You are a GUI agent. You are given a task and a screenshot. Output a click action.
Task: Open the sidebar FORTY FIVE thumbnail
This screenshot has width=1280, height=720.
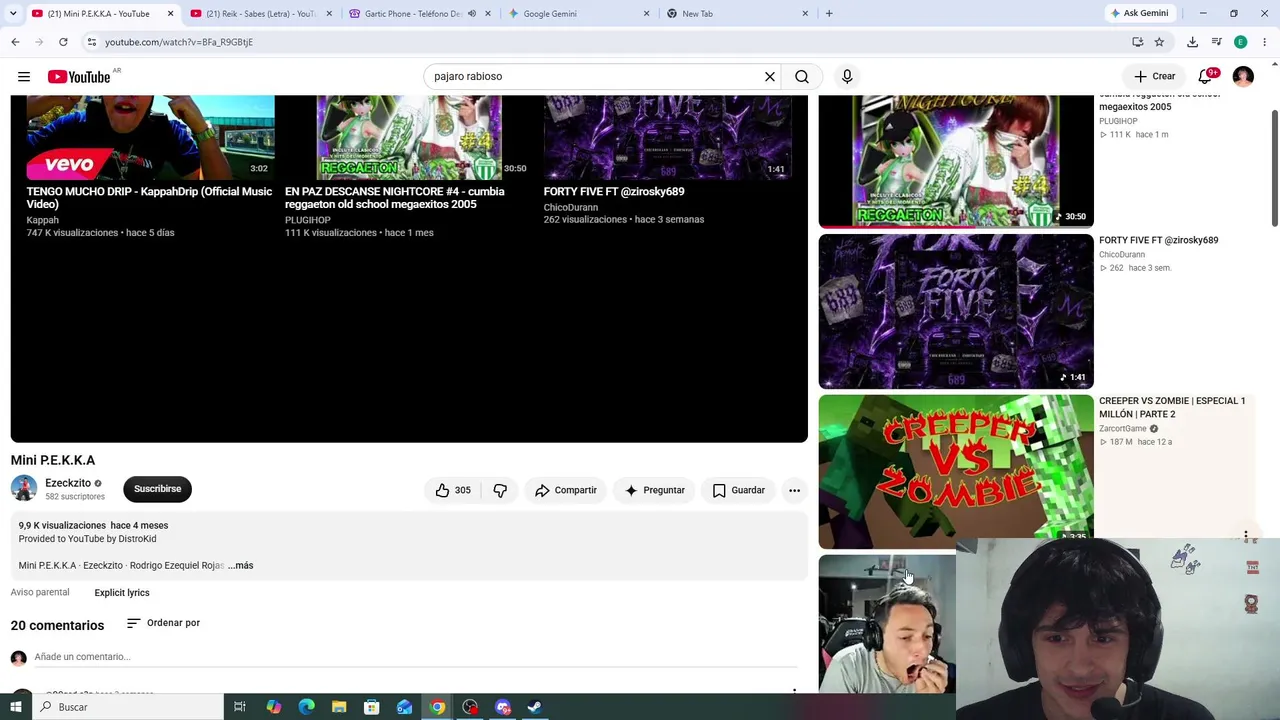coord(956,311)
